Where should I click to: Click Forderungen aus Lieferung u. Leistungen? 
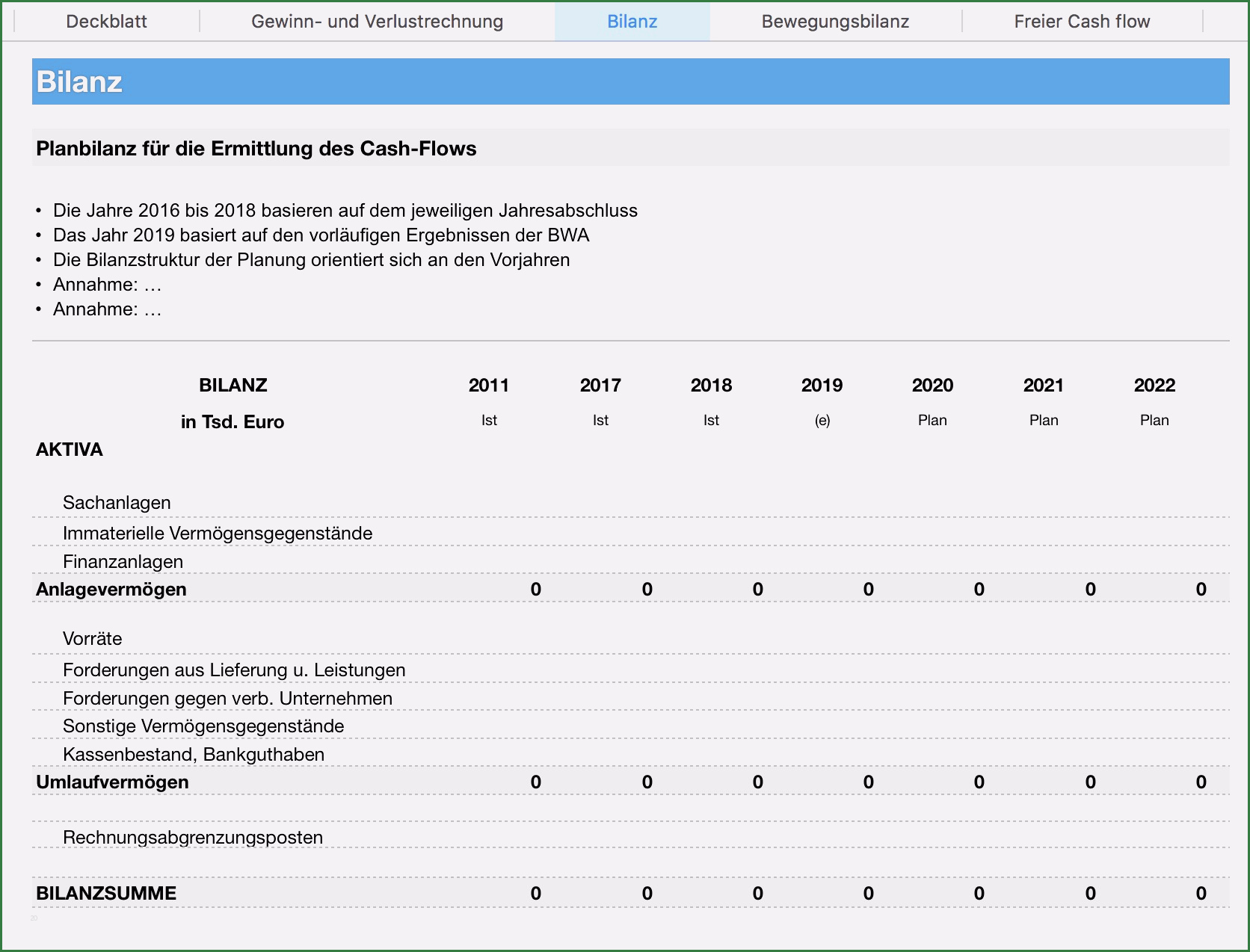234,670
